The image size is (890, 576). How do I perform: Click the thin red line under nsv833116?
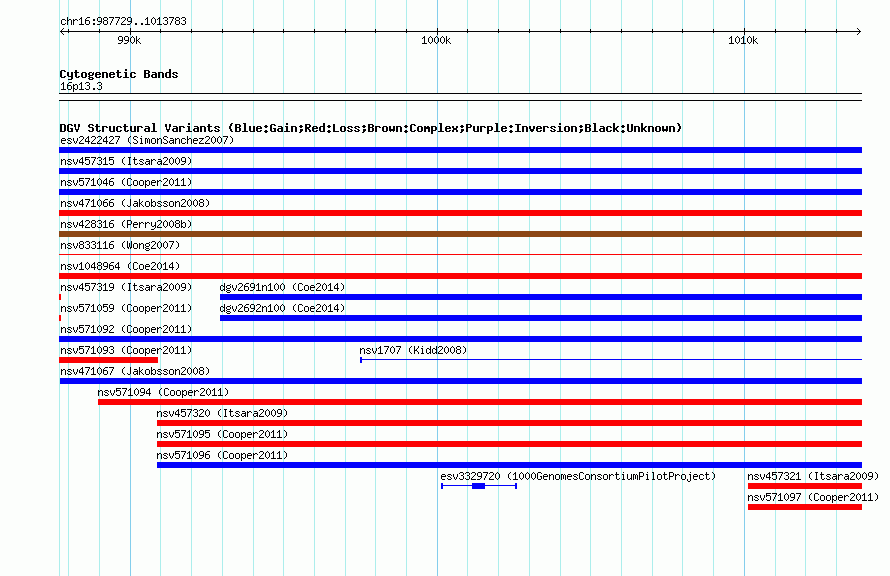pyautogui.click(x=460, y=255)
